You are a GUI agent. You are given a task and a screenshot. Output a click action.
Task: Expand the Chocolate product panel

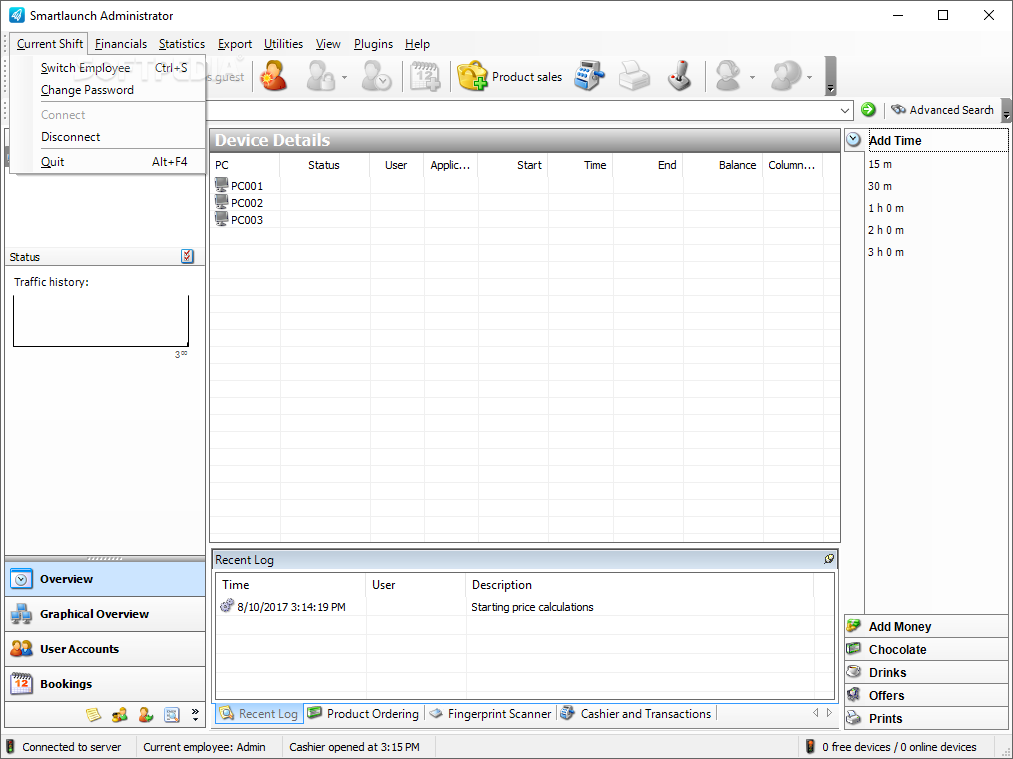tap(926, 649)
